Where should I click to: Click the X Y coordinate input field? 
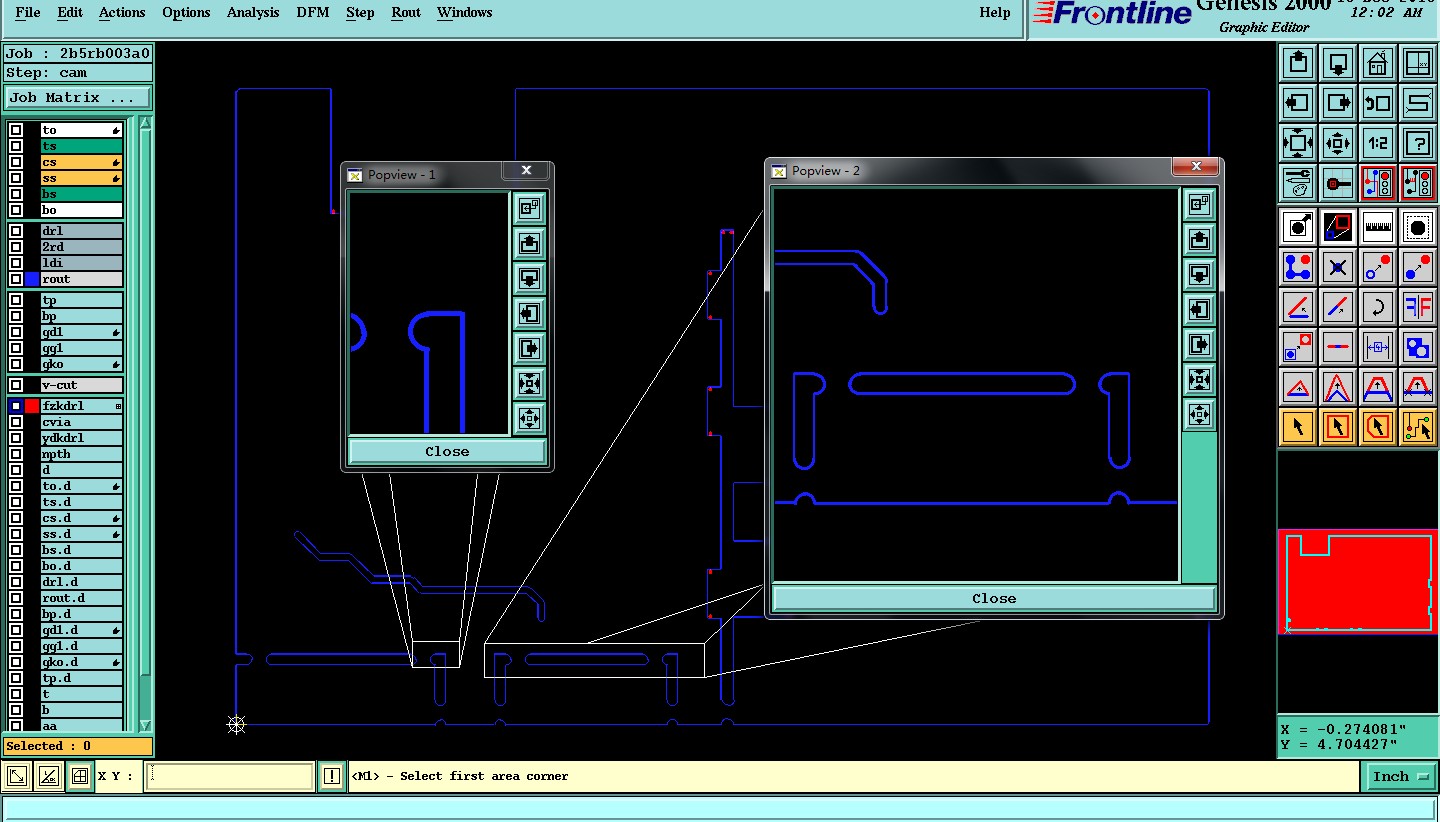click(x=230, y=776)
